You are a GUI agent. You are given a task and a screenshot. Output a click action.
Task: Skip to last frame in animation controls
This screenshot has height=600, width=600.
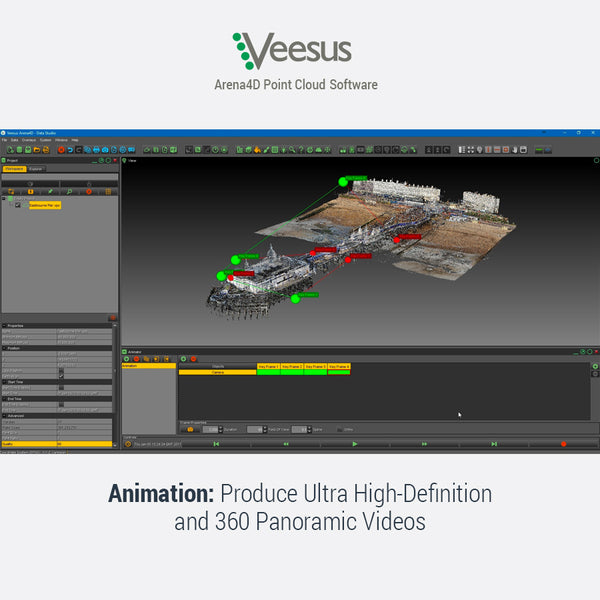[x=494, y=443]
